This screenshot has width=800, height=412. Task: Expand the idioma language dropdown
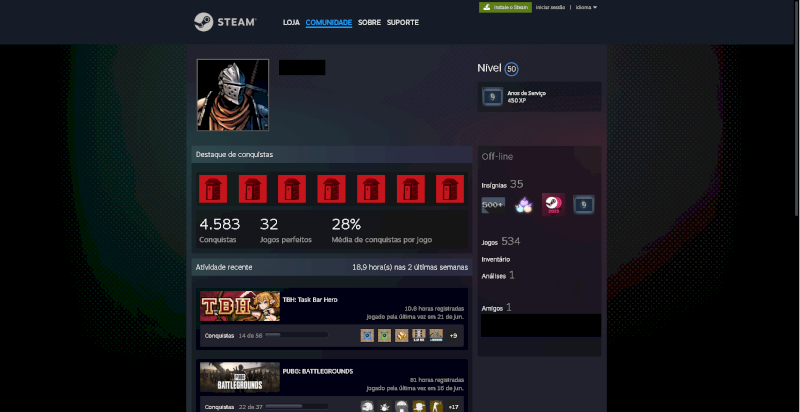(x=586, y=7)
